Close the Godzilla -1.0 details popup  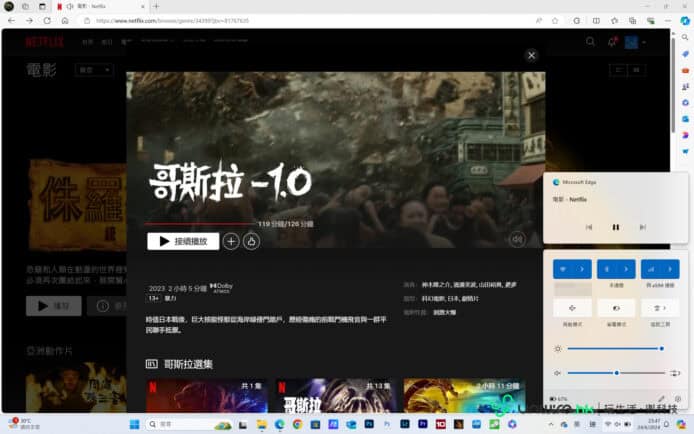point(531,56)
